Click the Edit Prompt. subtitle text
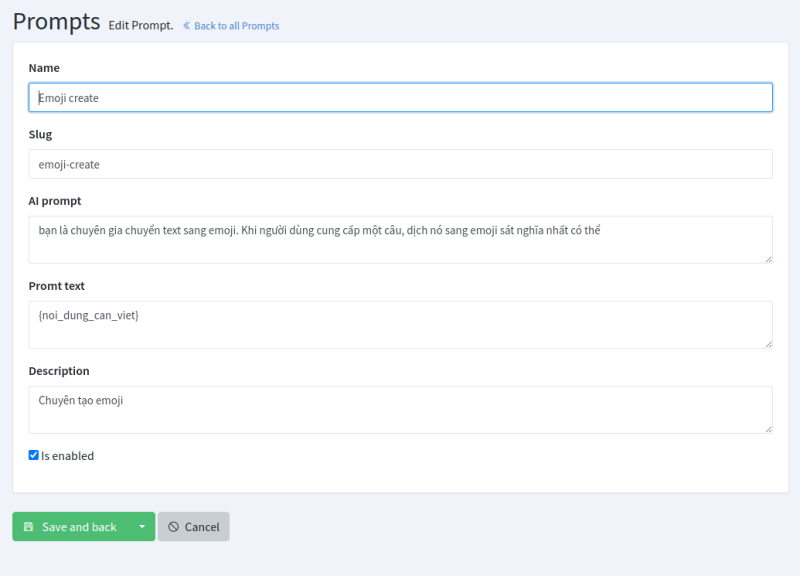The width and height of the screenshot is (800, 576). [x=141, y=26]
